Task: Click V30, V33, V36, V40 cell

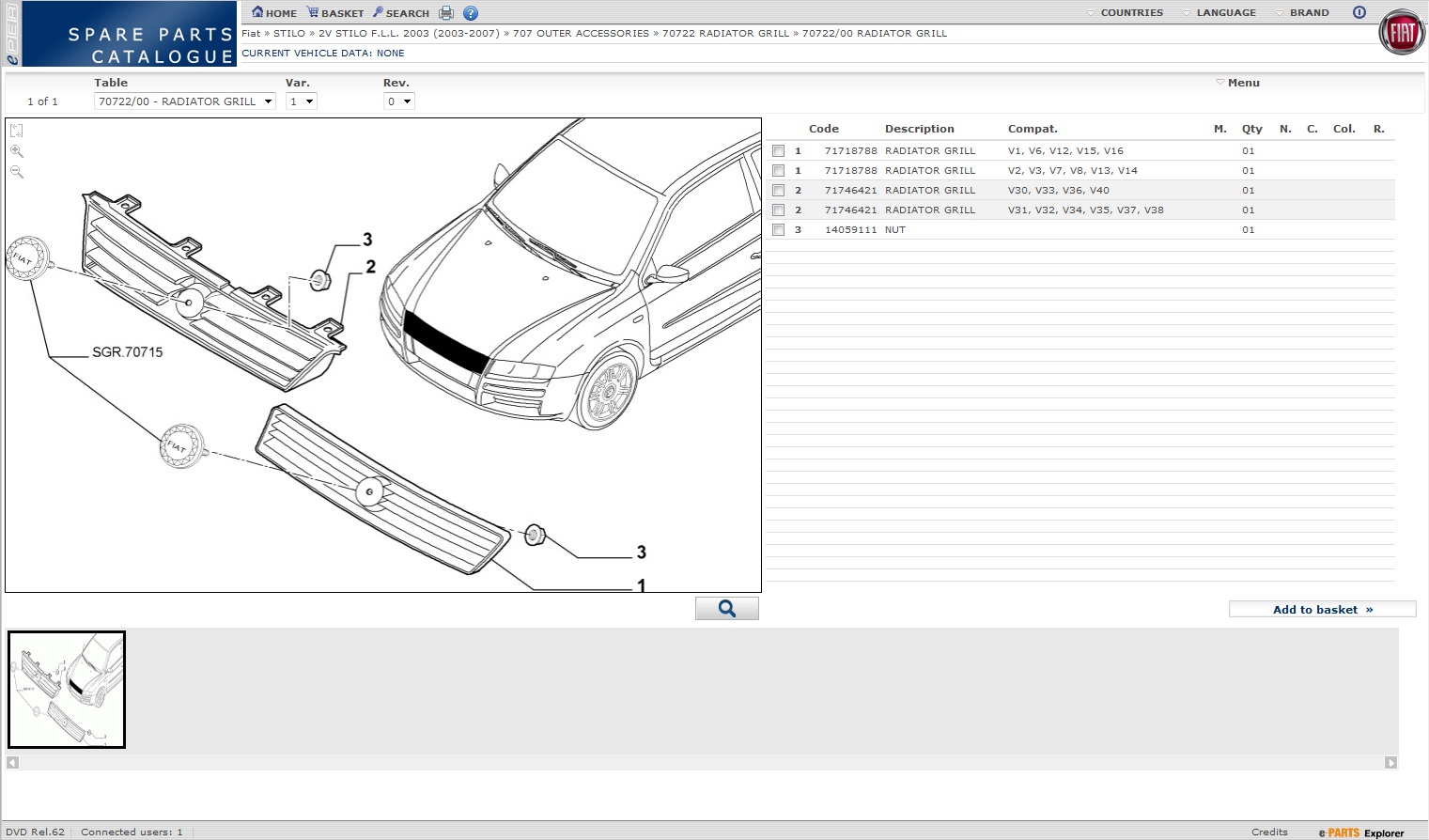Action: [x=1059, y=190]
